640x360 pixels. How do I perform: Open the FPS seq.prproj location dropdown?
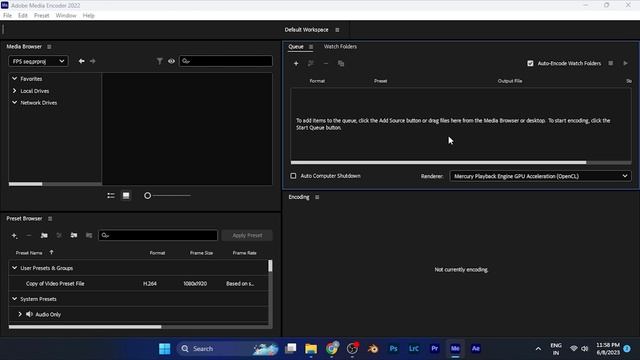tap(38, 61)
